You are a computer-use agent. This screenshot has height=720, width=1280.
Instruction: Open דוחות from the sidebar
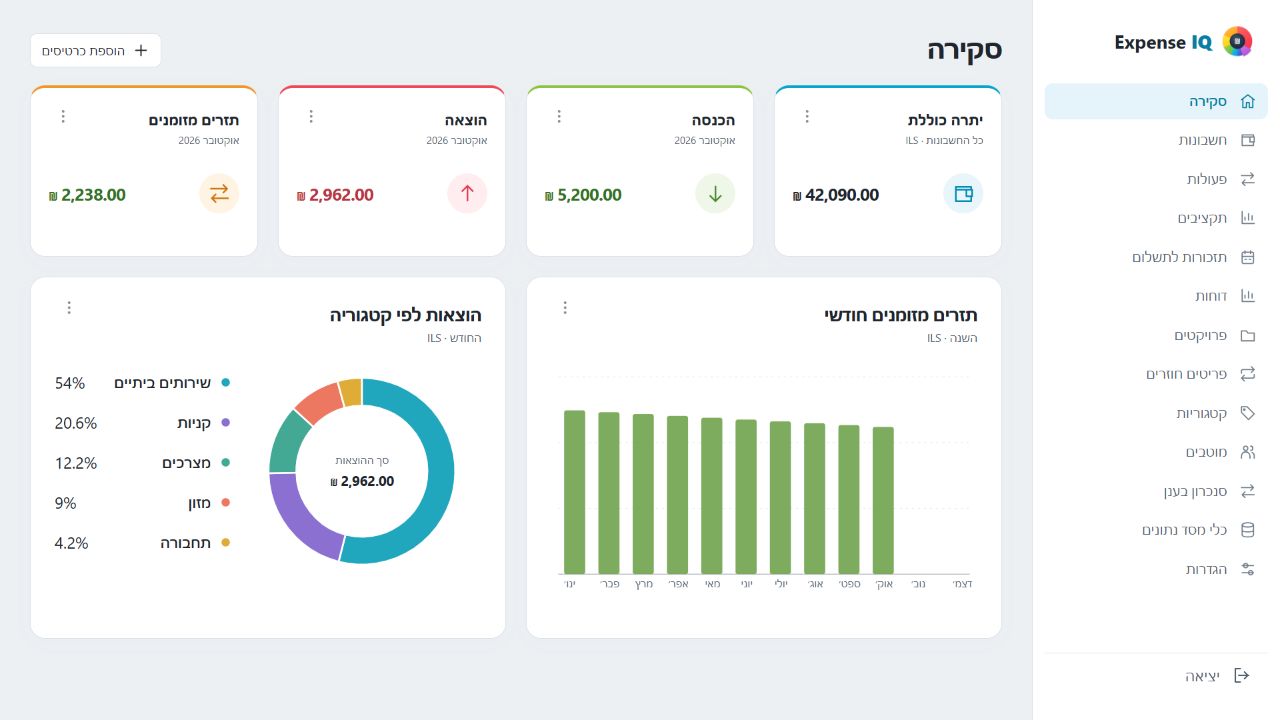[1156, 296]
